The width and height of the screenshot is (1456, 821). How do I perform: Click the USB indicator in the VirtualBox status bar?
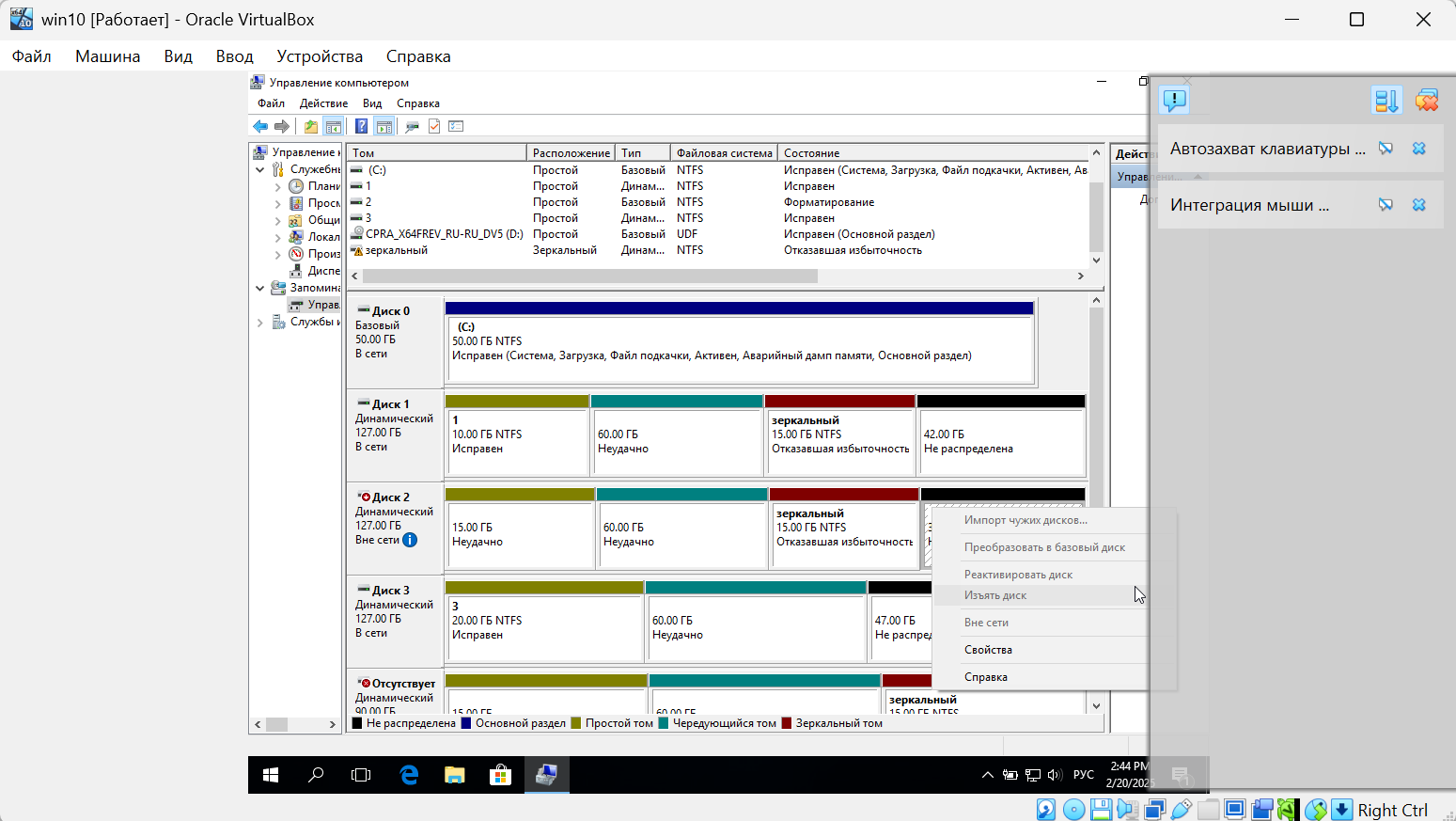click(x=1182, y=809)
